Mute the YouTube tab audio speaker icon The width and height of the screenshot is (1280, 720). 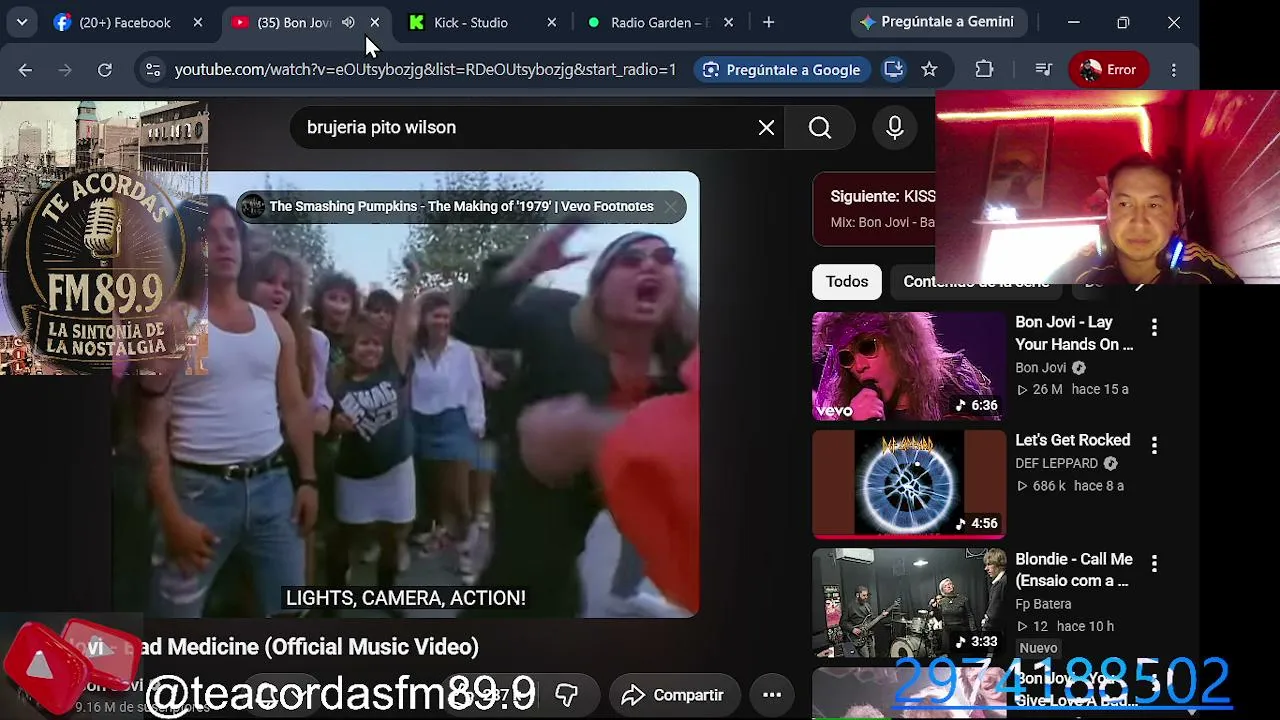click(348, 22)
